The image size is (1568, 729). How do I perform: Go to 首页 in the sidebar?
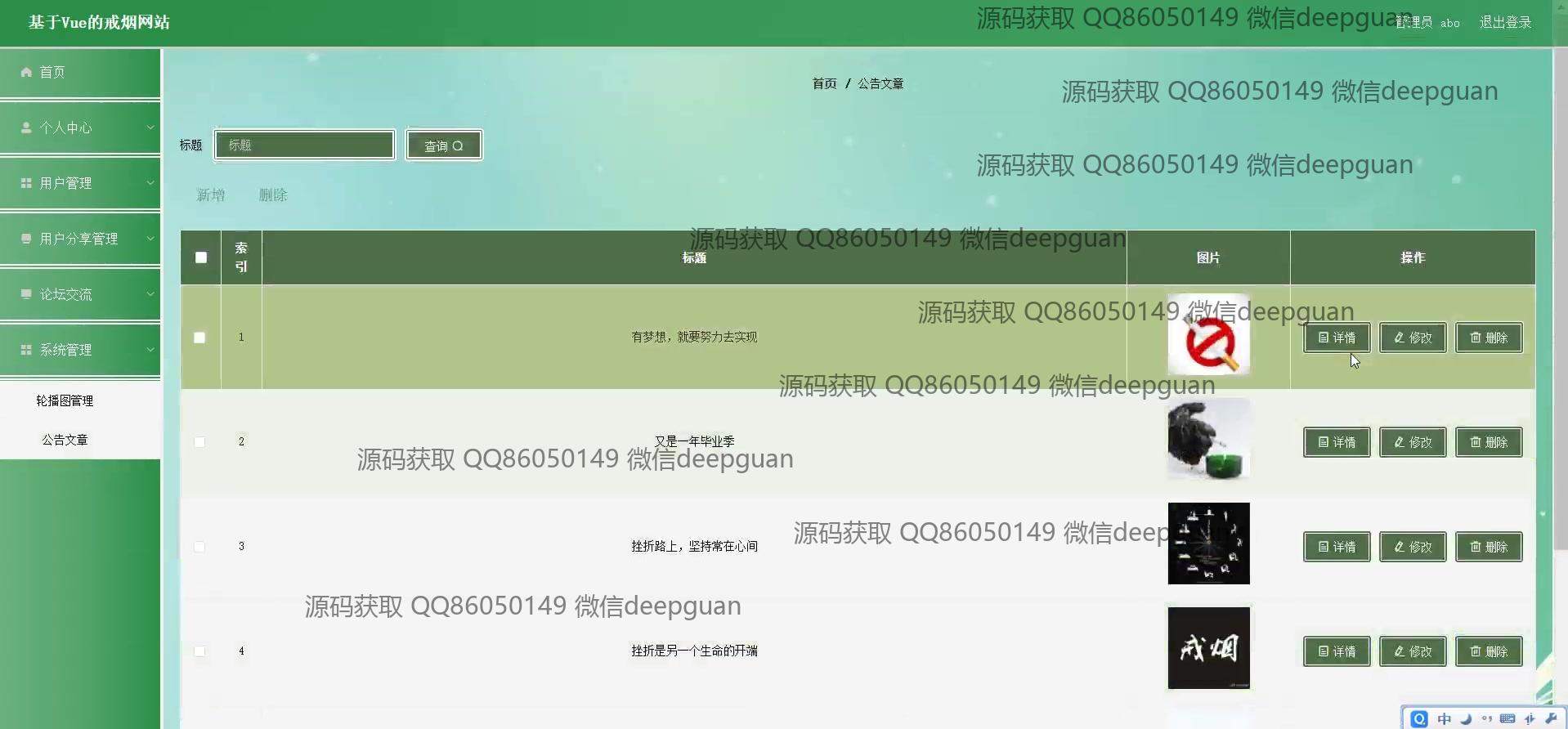tap(80, 73)
